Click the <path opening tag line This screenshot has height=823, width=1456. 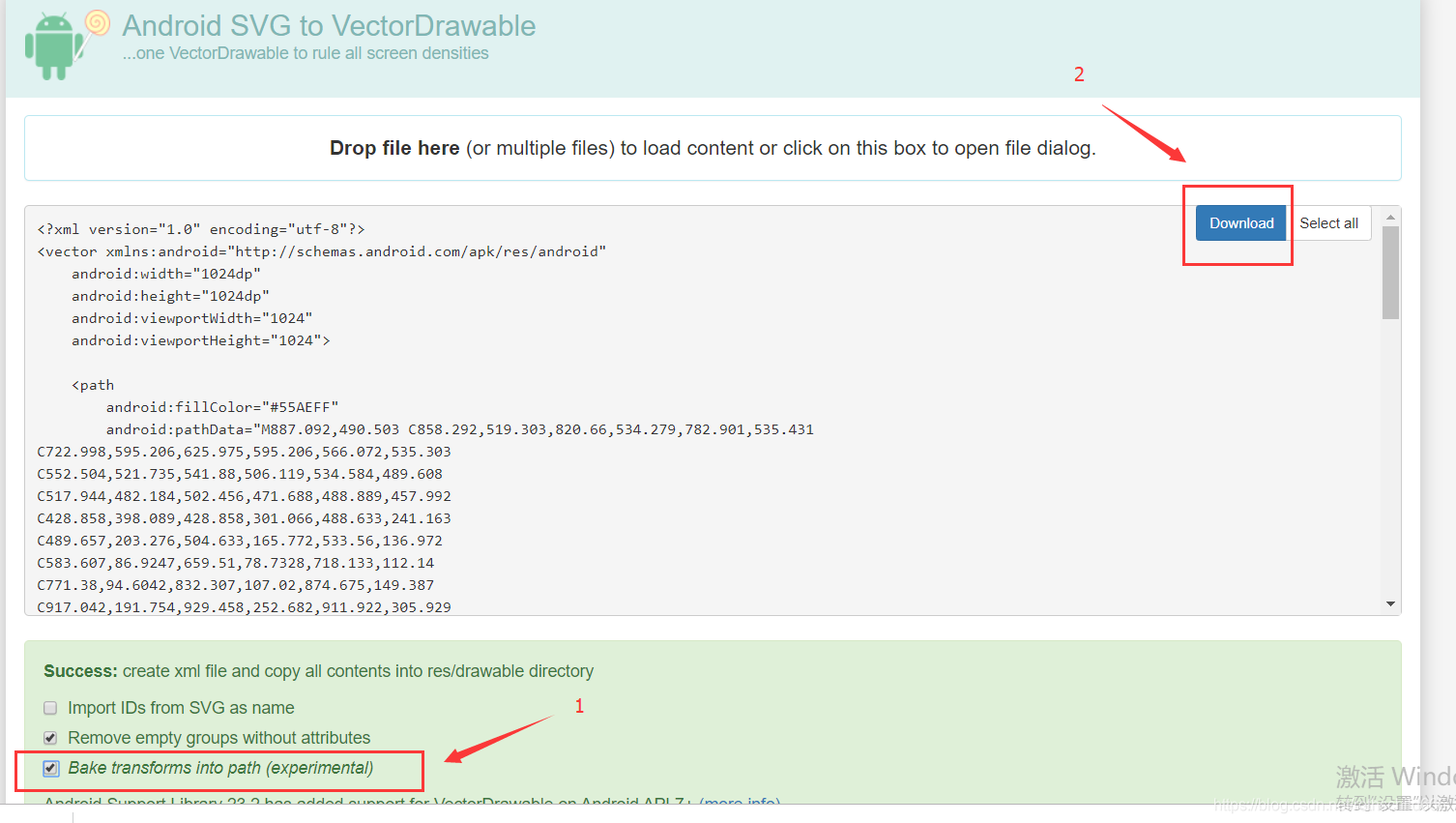(x=93, y=385)
